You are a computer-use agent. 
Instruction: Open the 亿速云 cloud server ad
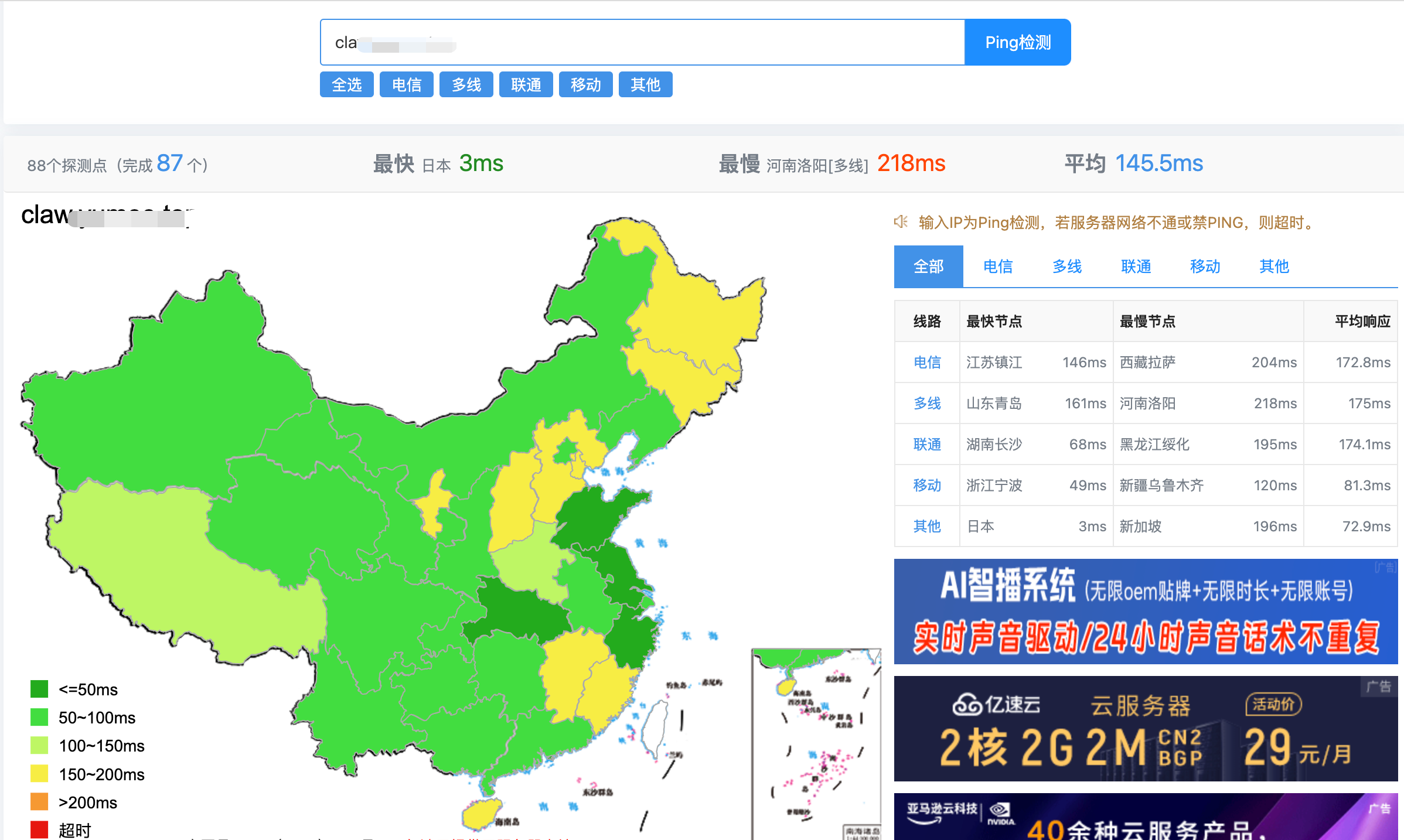[x=1146, y=729]
